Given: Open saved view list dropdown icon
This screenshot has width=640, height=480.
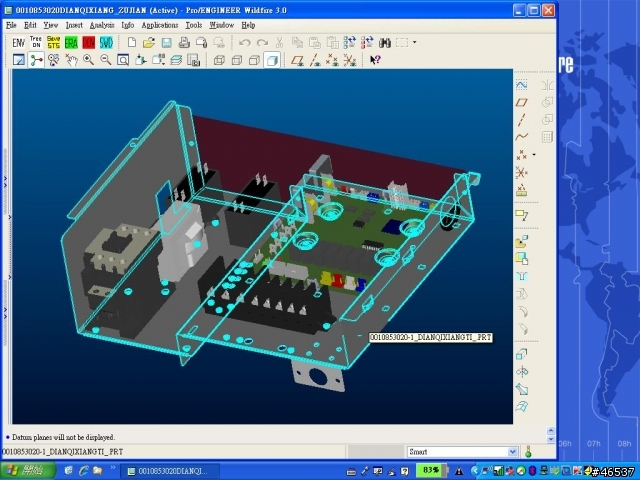Looking at the screenshot, I should pos(158,60).
